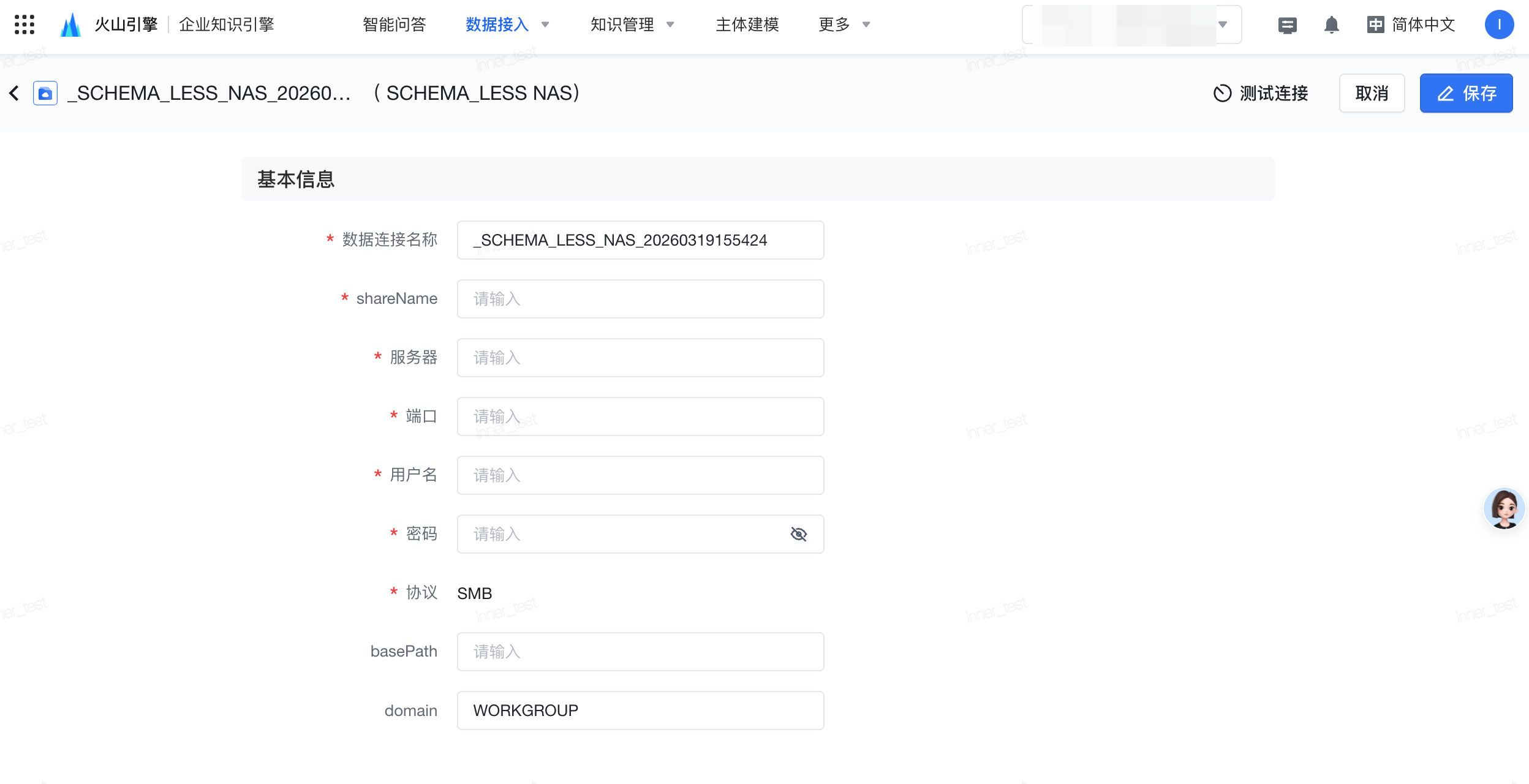The height and width of the screenshot is (784, 1529).
Task: Open the 智能问答 menu item
Action: pos(394,24)
